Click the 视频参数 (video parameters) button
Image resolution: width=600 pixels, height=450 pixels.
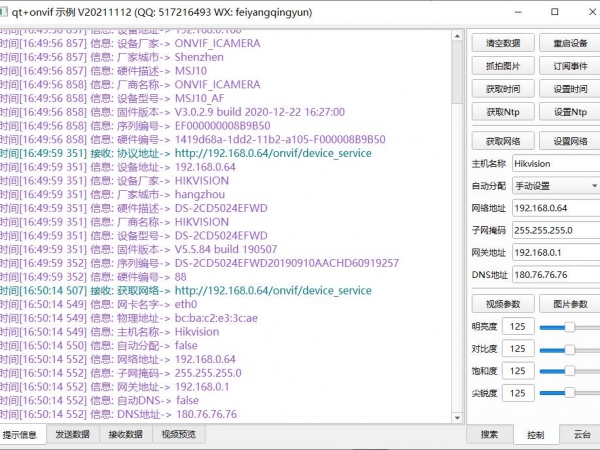[x=502, y=303]
